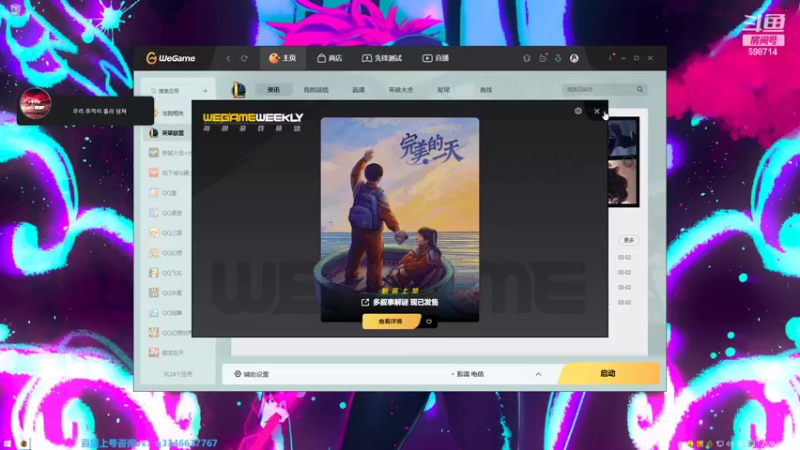Viewport: 800px width, 450px height.
Task: Click the game page search input field
Action: coord(598,89)
